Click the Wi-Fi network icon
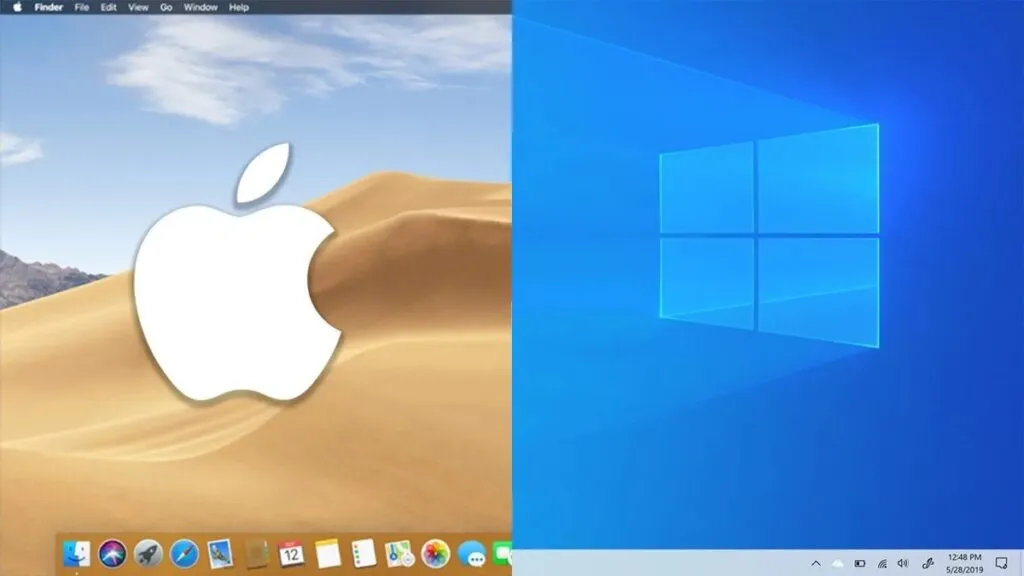1024x576 pixels. pyautogui.click(x=882, y=563)
